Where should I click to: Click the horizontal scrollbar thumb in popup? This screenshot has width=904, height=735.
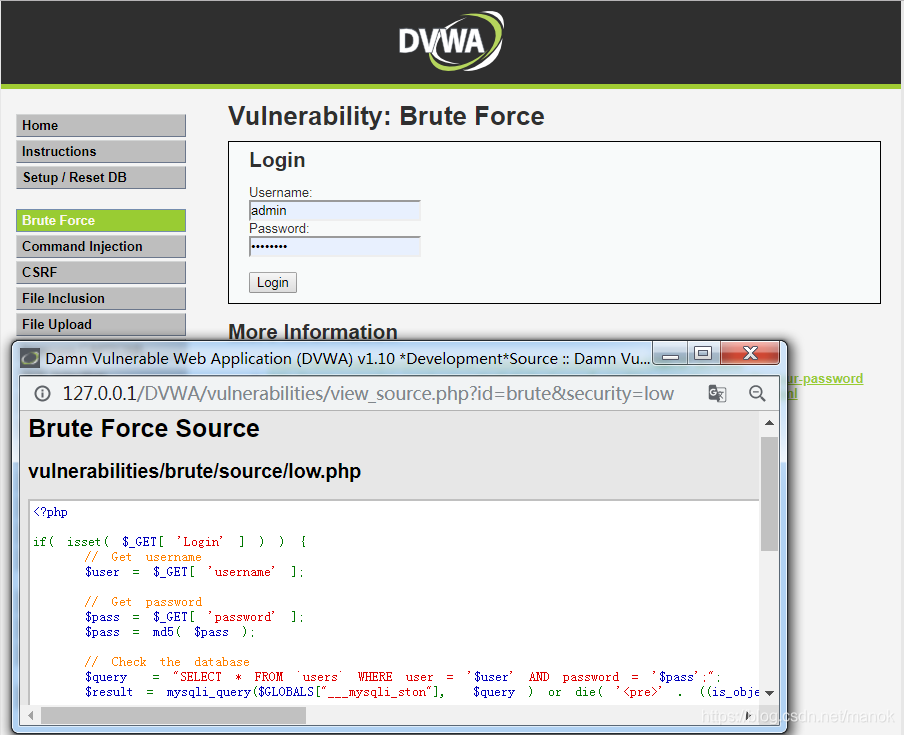pos(173,716)
